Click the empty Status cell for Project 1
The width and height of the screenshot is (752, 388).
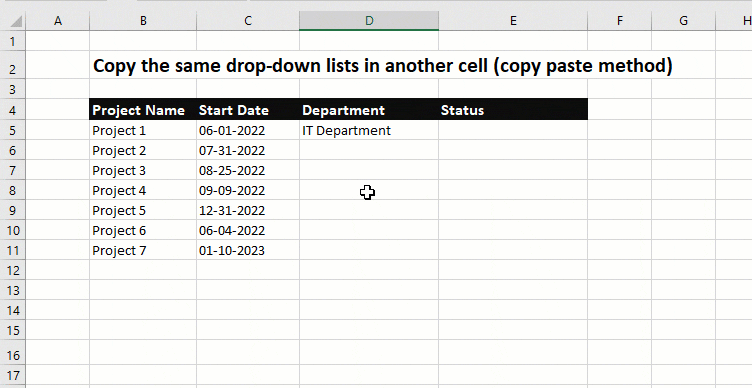pos(513,130)
